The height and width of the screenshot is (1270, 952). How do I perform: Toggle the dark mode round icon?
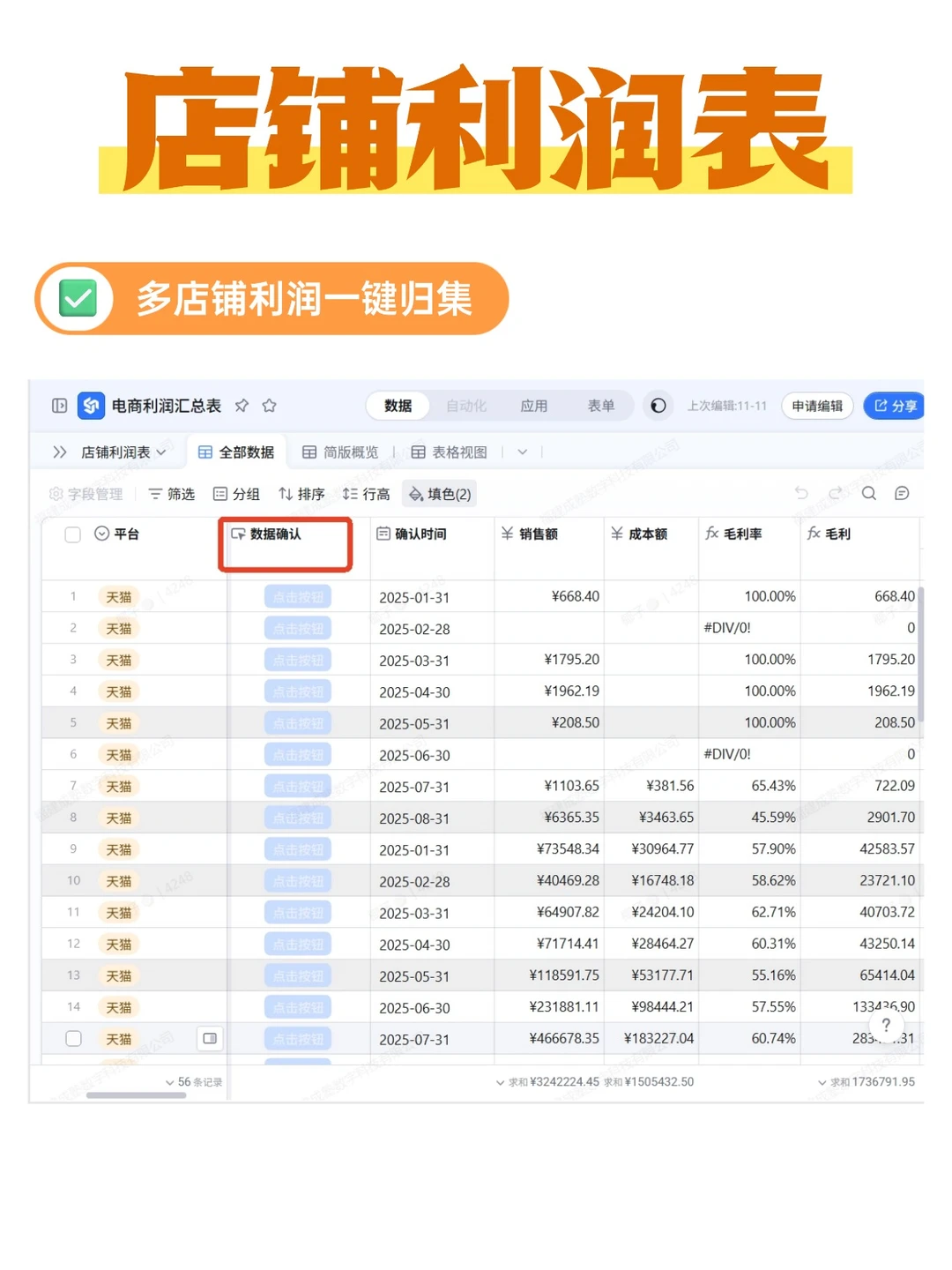(658, 406)
